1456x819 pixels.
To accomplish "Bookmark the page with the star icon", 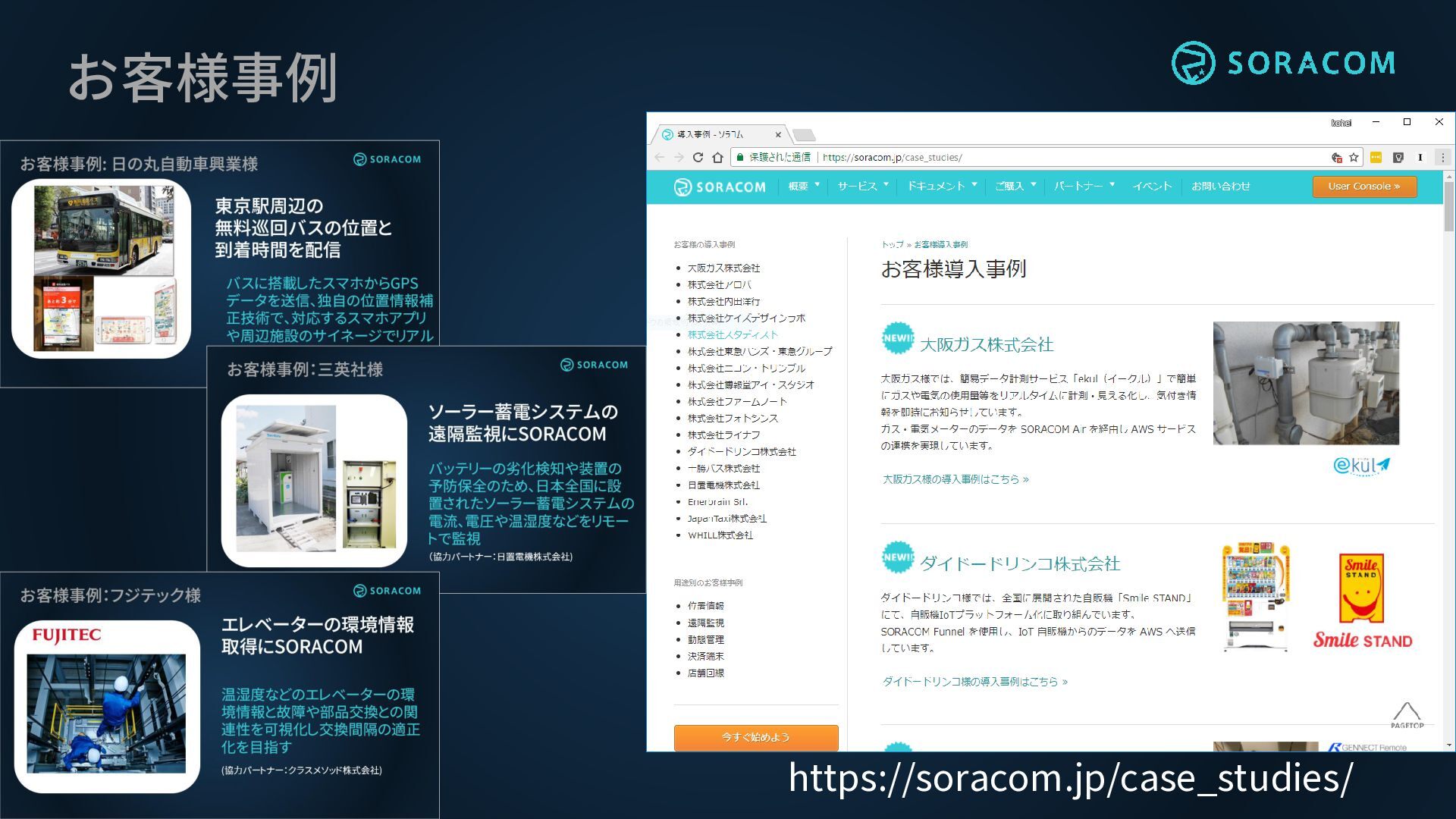I will click(1354, 158).
